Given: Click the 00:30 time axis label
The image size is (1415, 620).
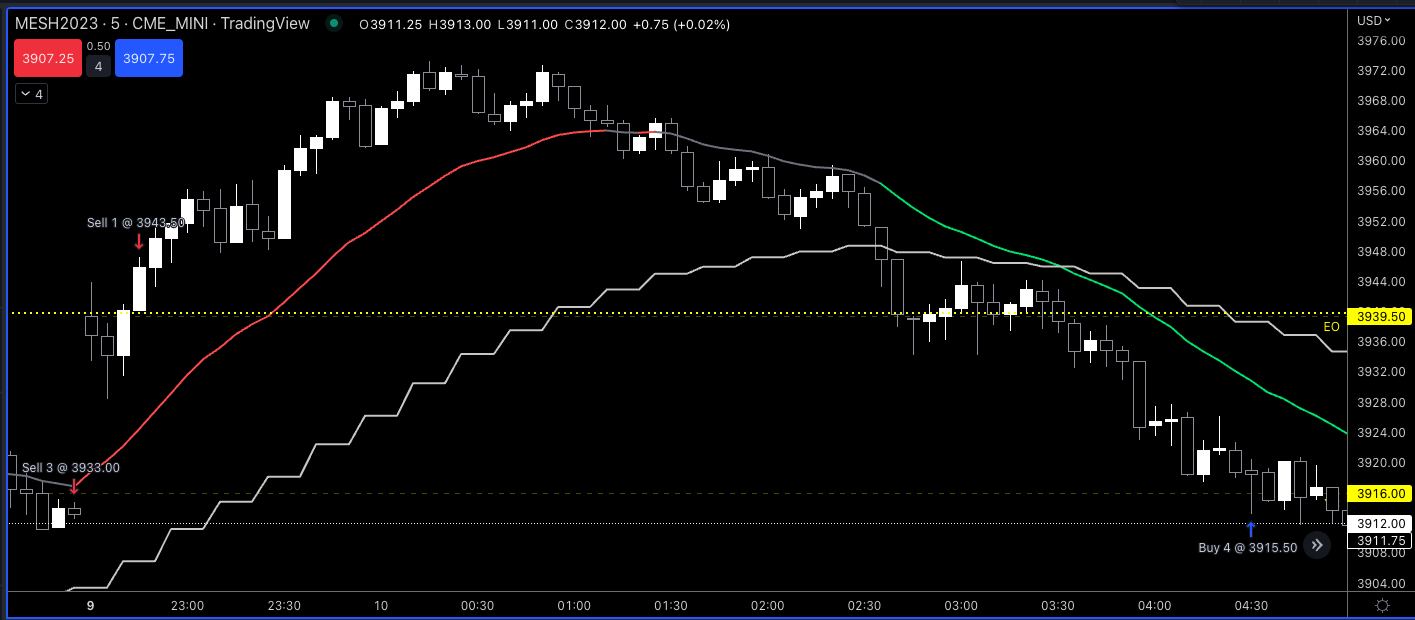Looking at the screenshot, I should tap(478, 606).
